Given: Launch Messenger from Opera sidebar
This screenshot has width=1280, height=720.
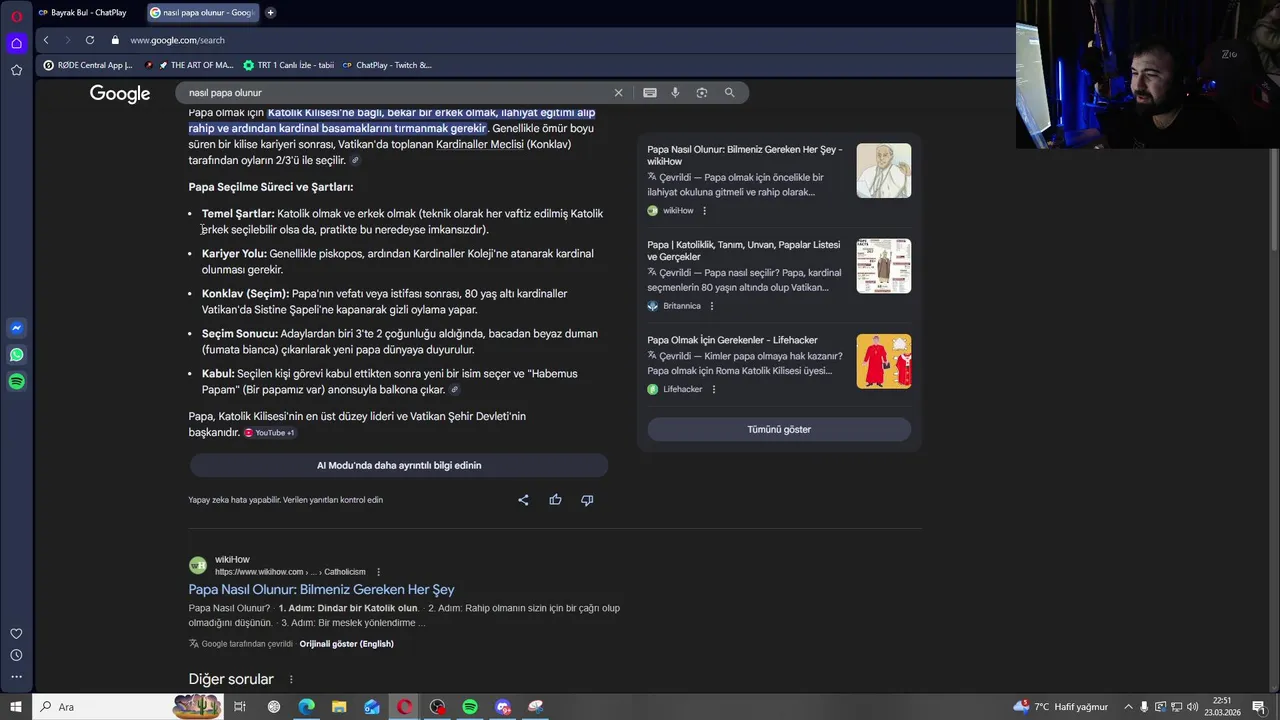Looking at the screenshot, I should tap(16, 328).
